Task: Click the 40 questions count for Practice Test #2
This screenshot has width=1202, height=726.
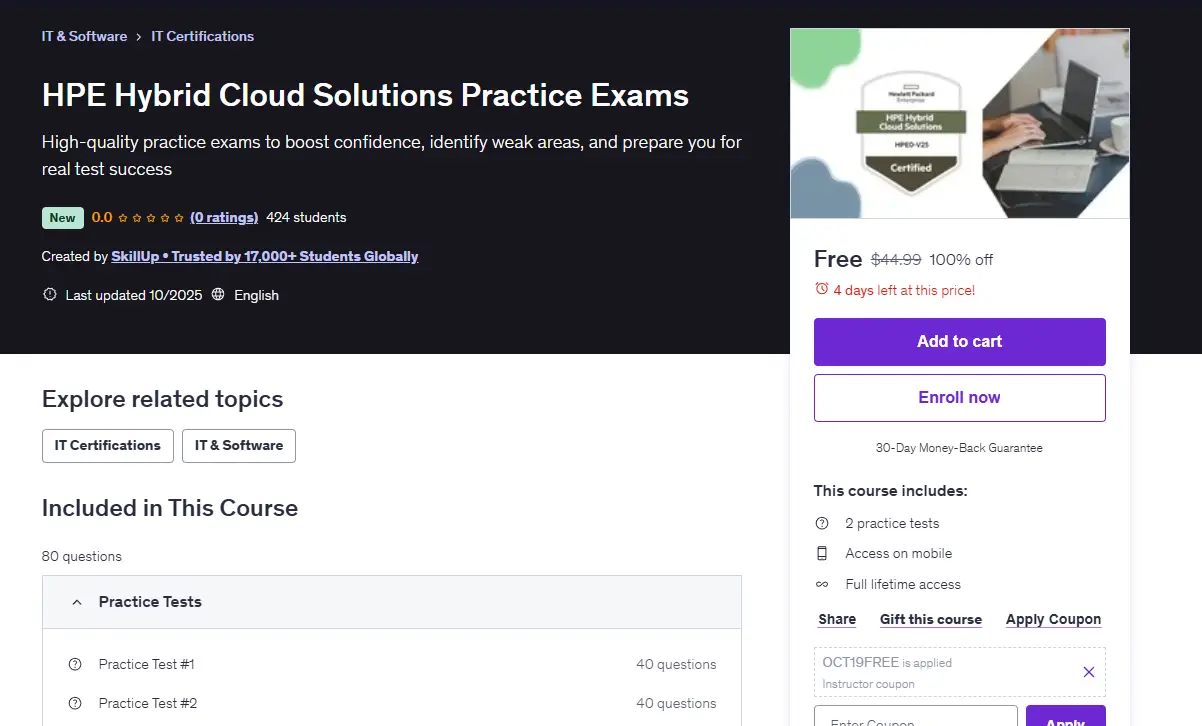Action: pyautogui.click(x=676, y=703)
